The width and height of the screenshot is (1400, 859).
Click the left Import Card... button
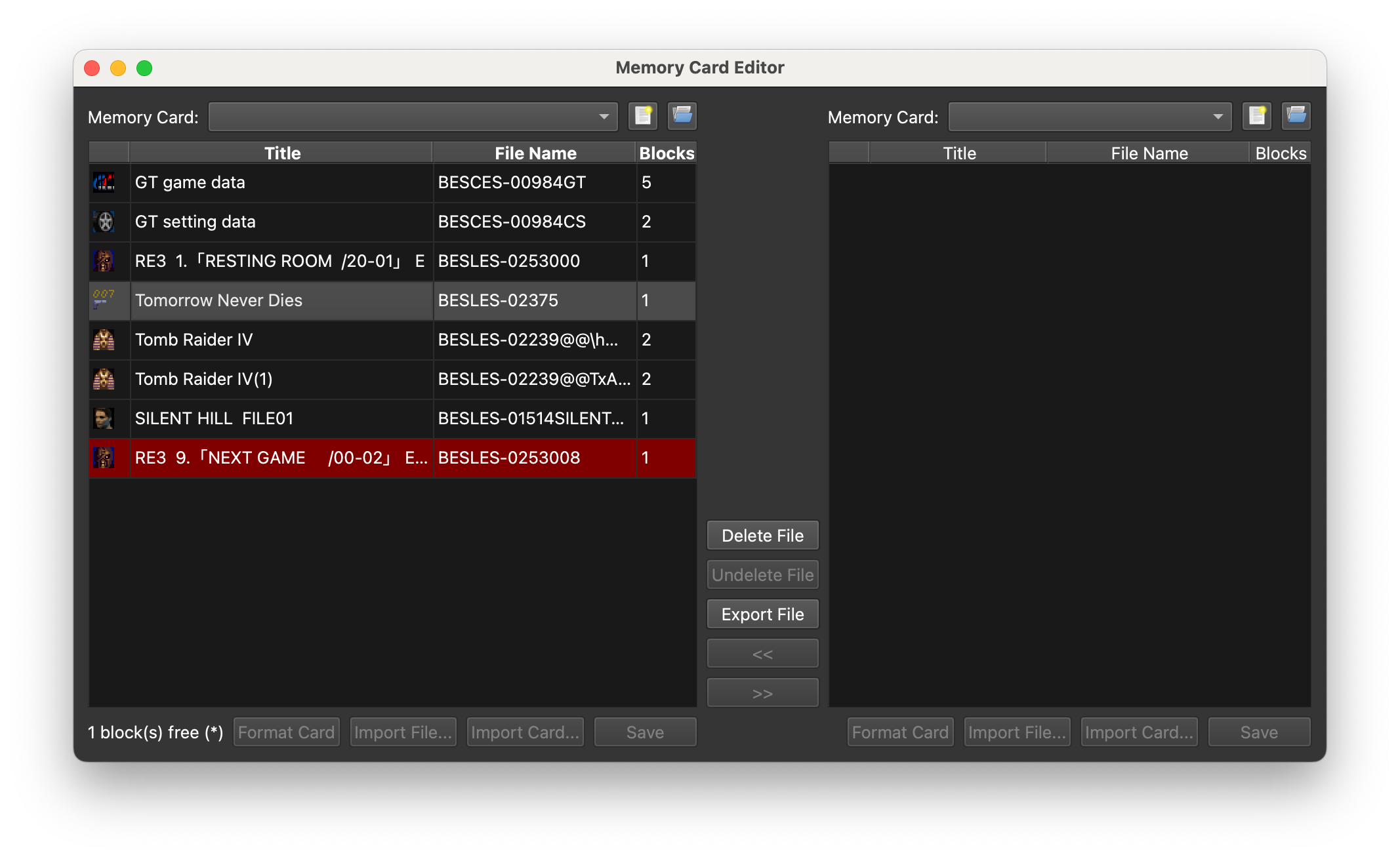click(525, 732)
